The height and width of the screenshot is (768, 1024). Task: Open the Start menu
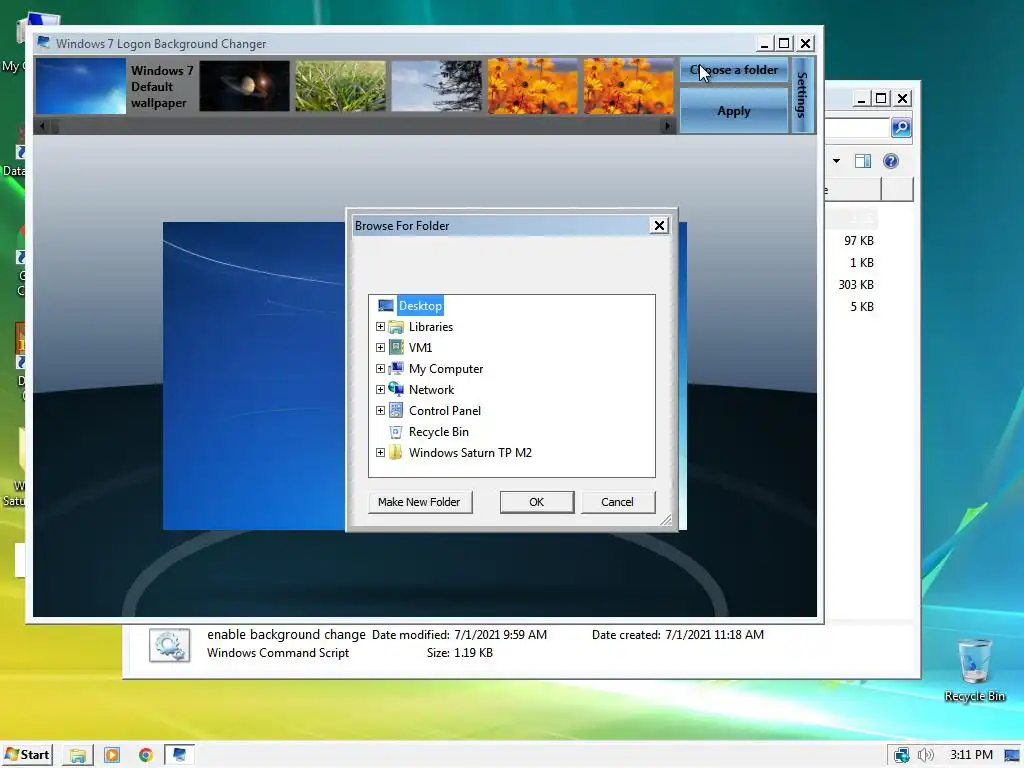click(x=27, y=755)
